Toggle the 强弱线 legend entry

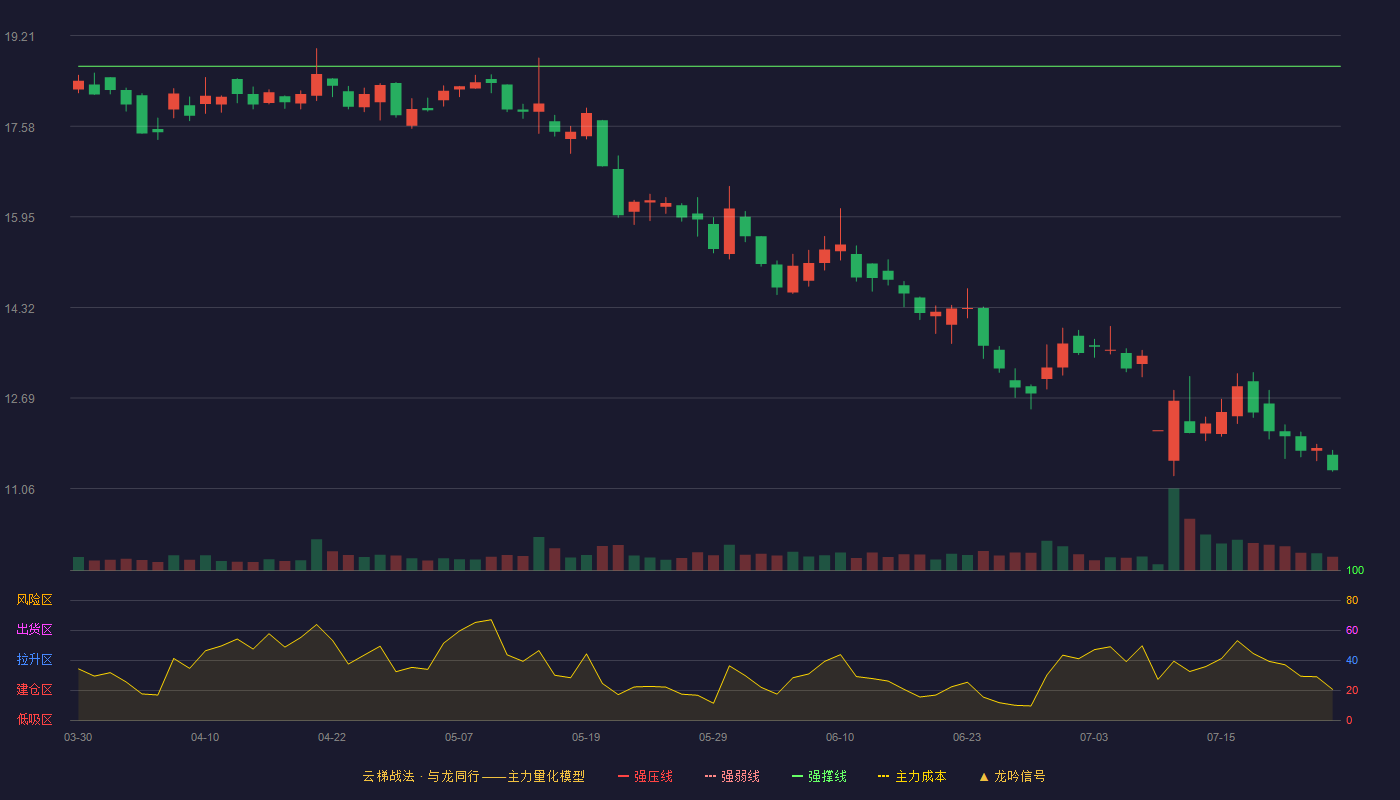[732, 776]
